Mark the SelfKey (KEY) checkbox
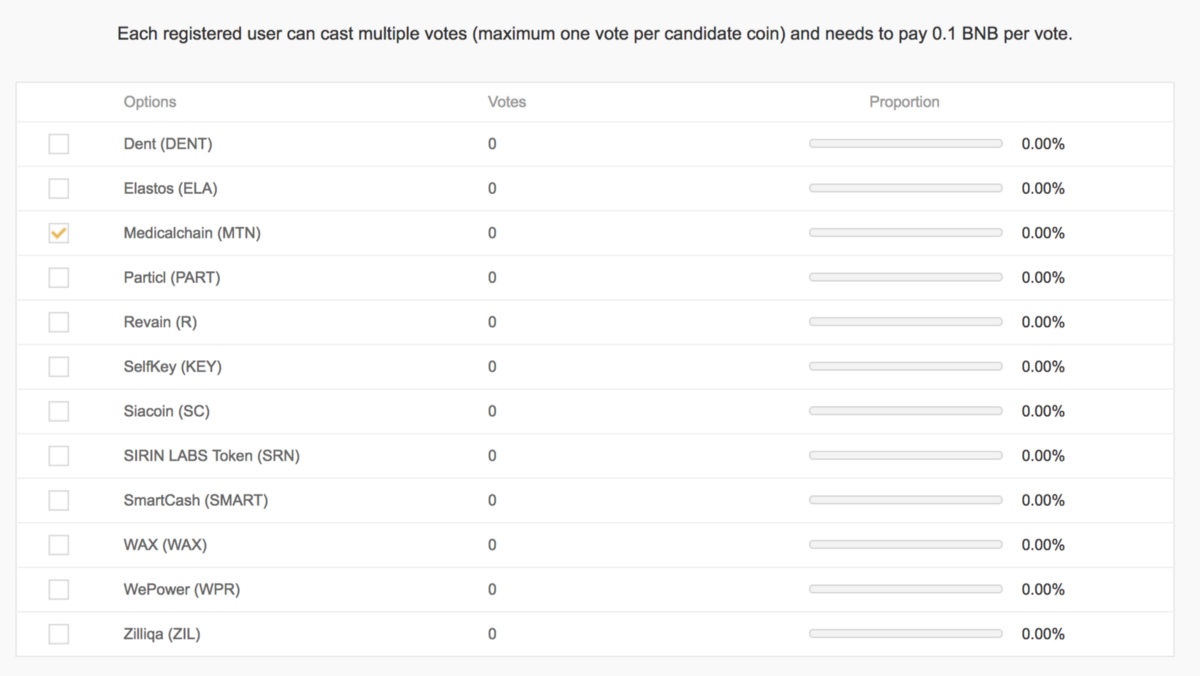1200x676 pixels. coord(59,367)
